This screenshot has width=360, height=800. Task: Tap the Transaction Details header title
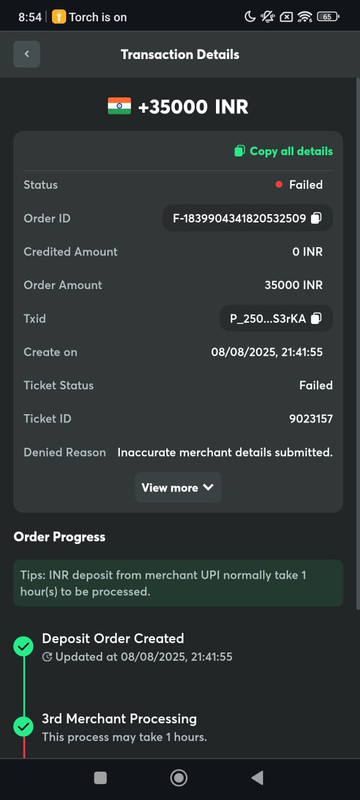(x=180, y=54)
